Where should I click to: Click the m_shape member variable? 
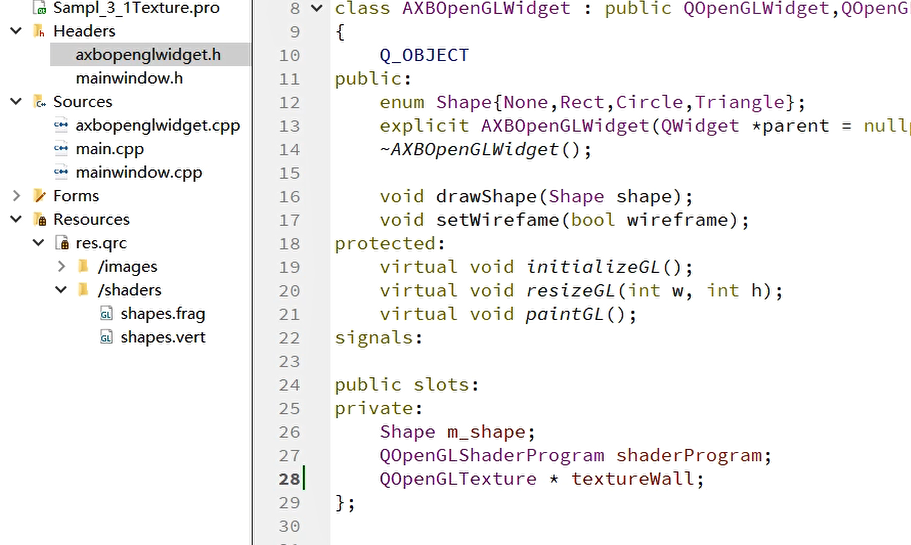pos(486,432)
